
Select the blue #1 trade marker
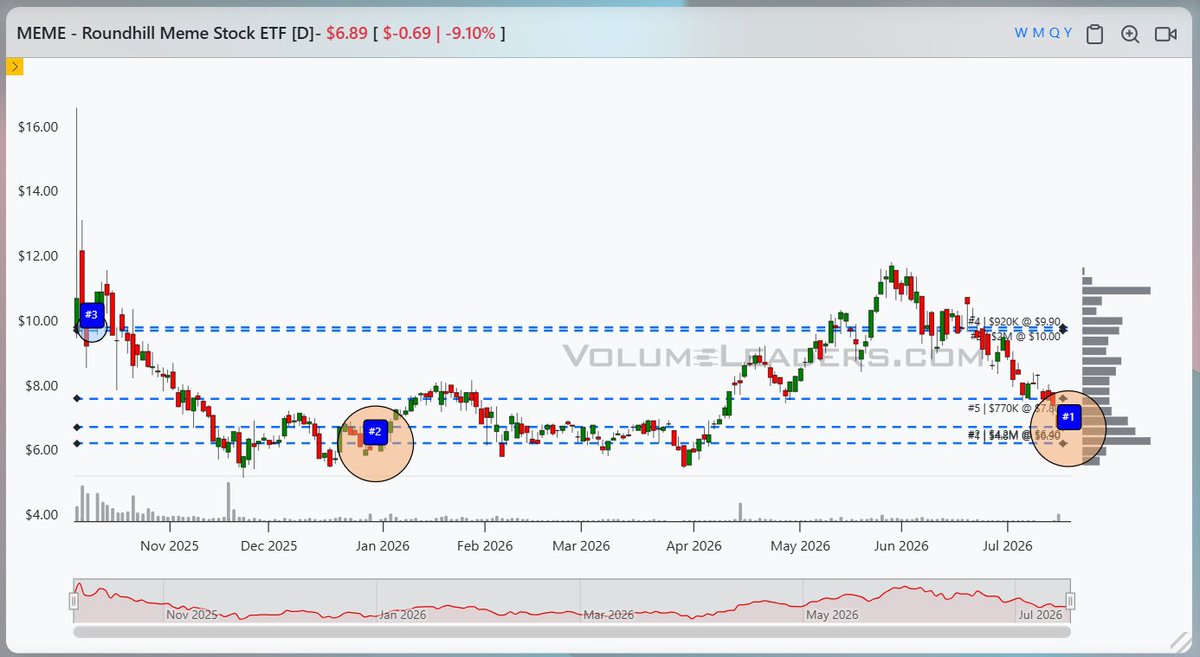tap(1068, 416)
